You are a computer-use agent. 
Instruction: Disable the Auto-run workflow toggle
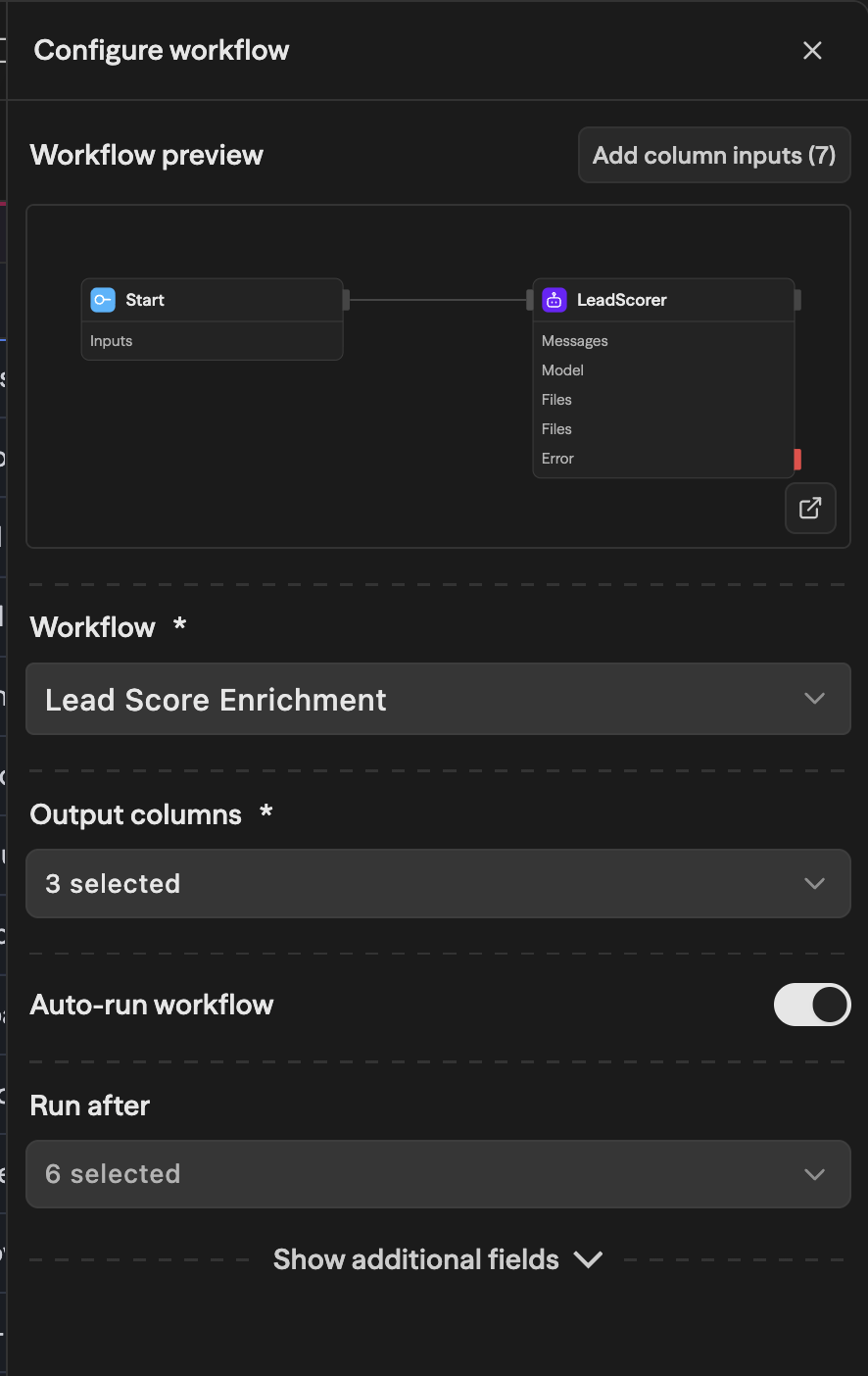tap(812, 1005)
